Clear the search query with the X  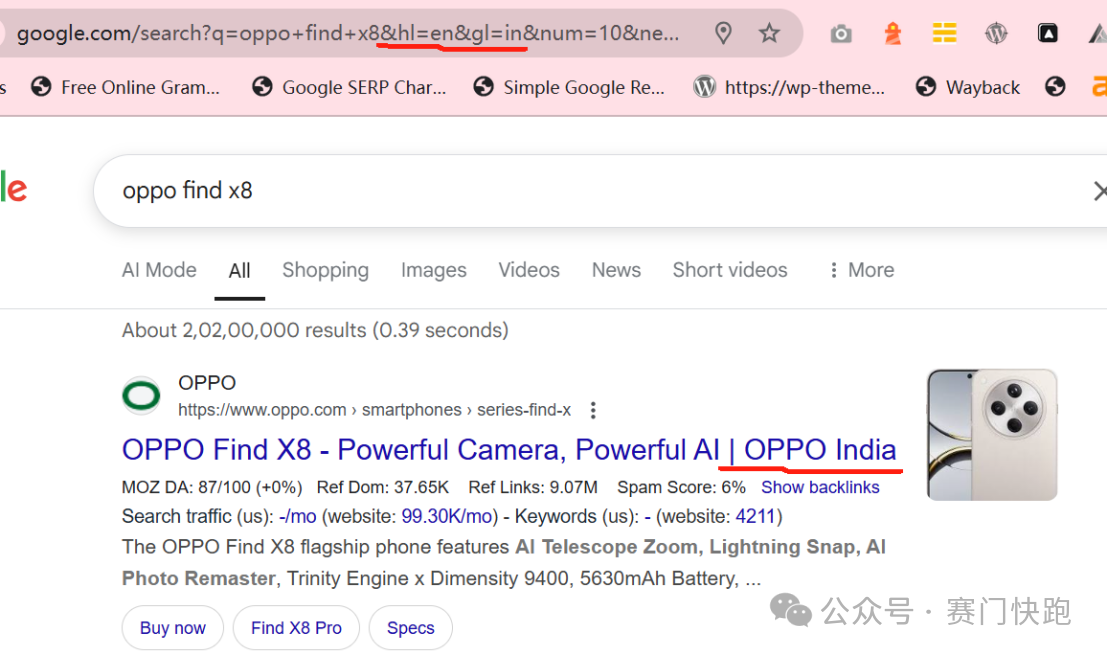coord(1099,191)
